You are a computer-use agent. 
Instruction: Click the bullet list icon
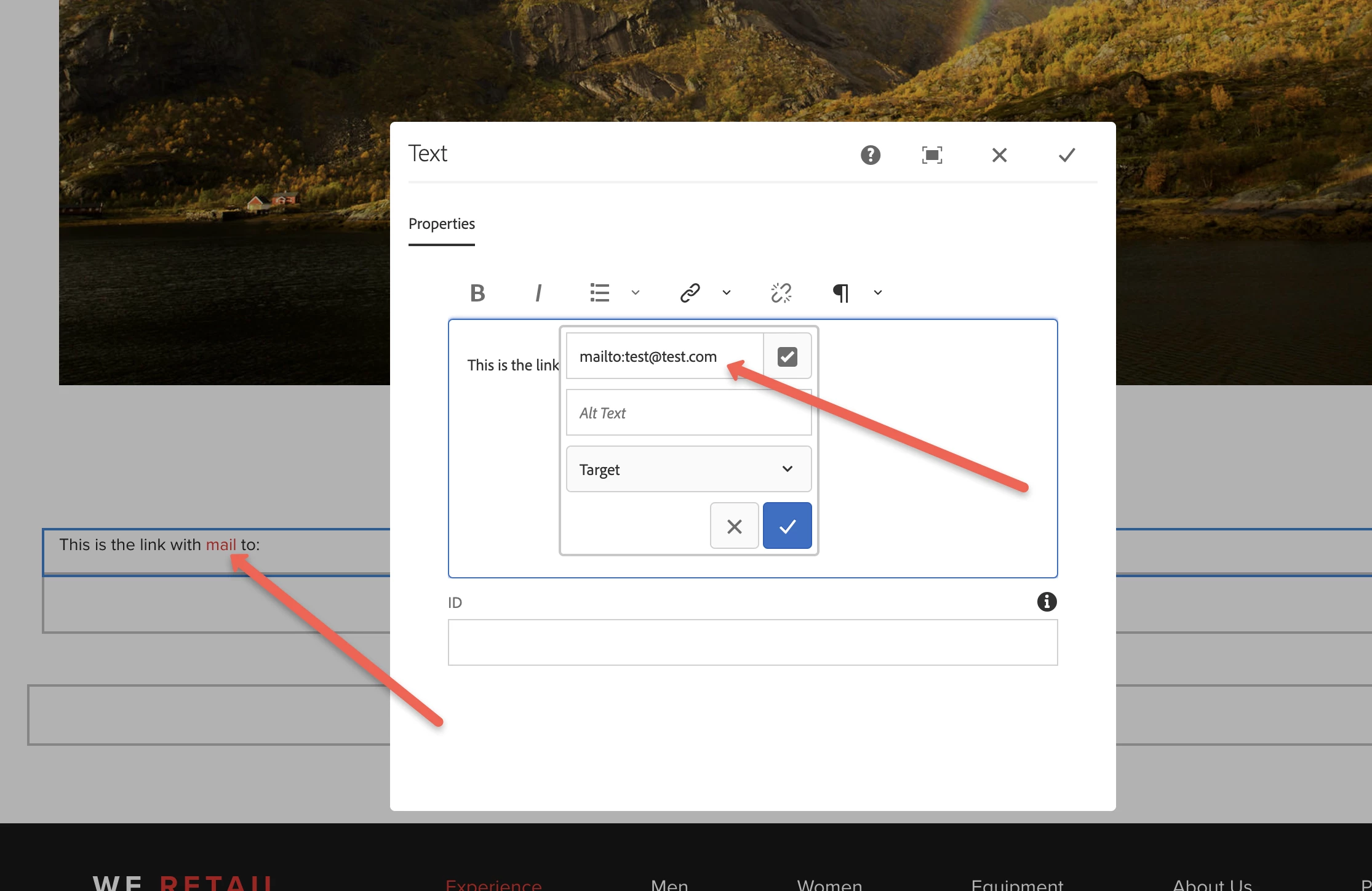599,293
